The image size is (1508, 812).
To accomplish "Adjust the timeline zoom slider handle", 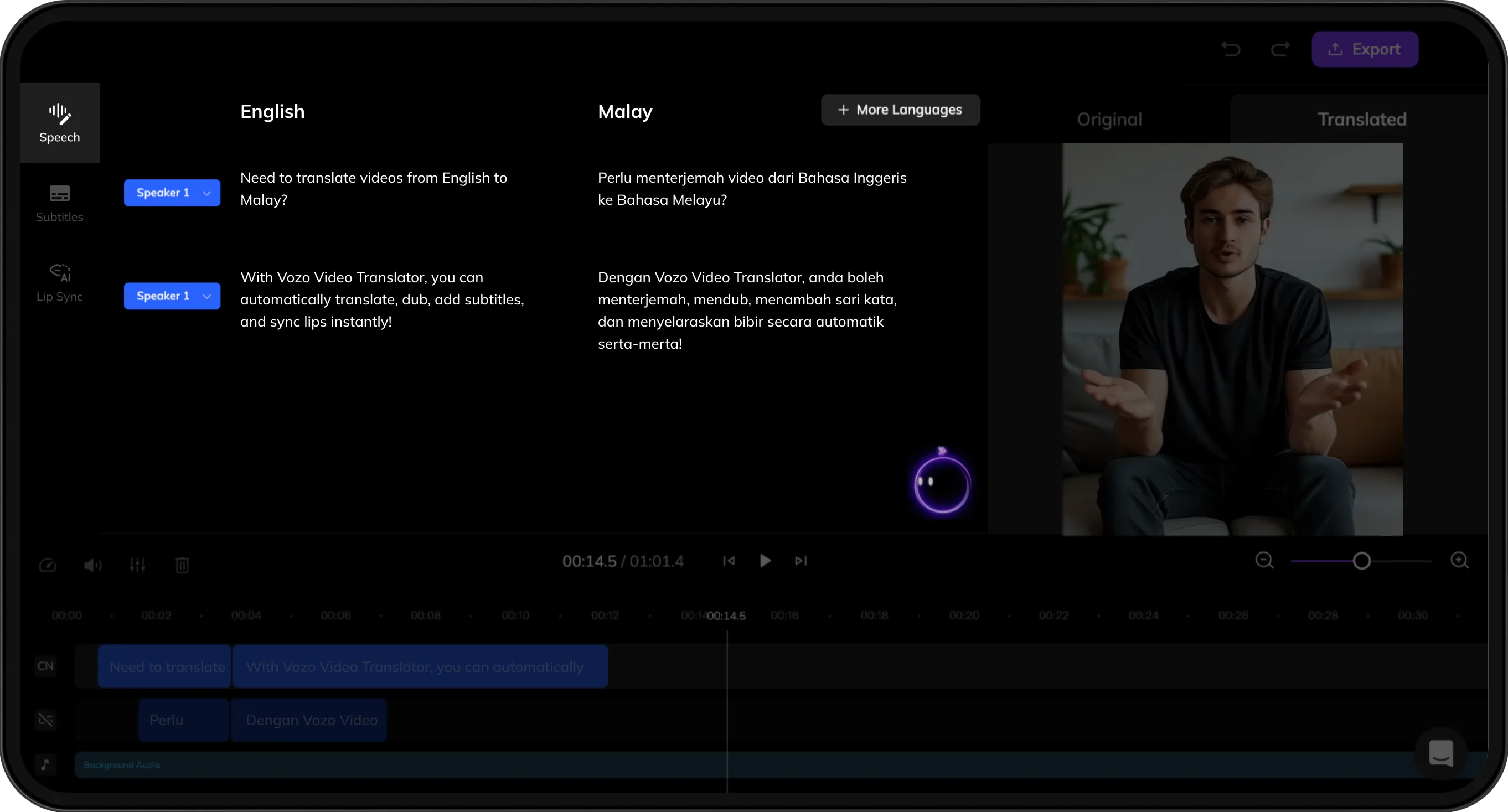I will (x=1362, y=561).
